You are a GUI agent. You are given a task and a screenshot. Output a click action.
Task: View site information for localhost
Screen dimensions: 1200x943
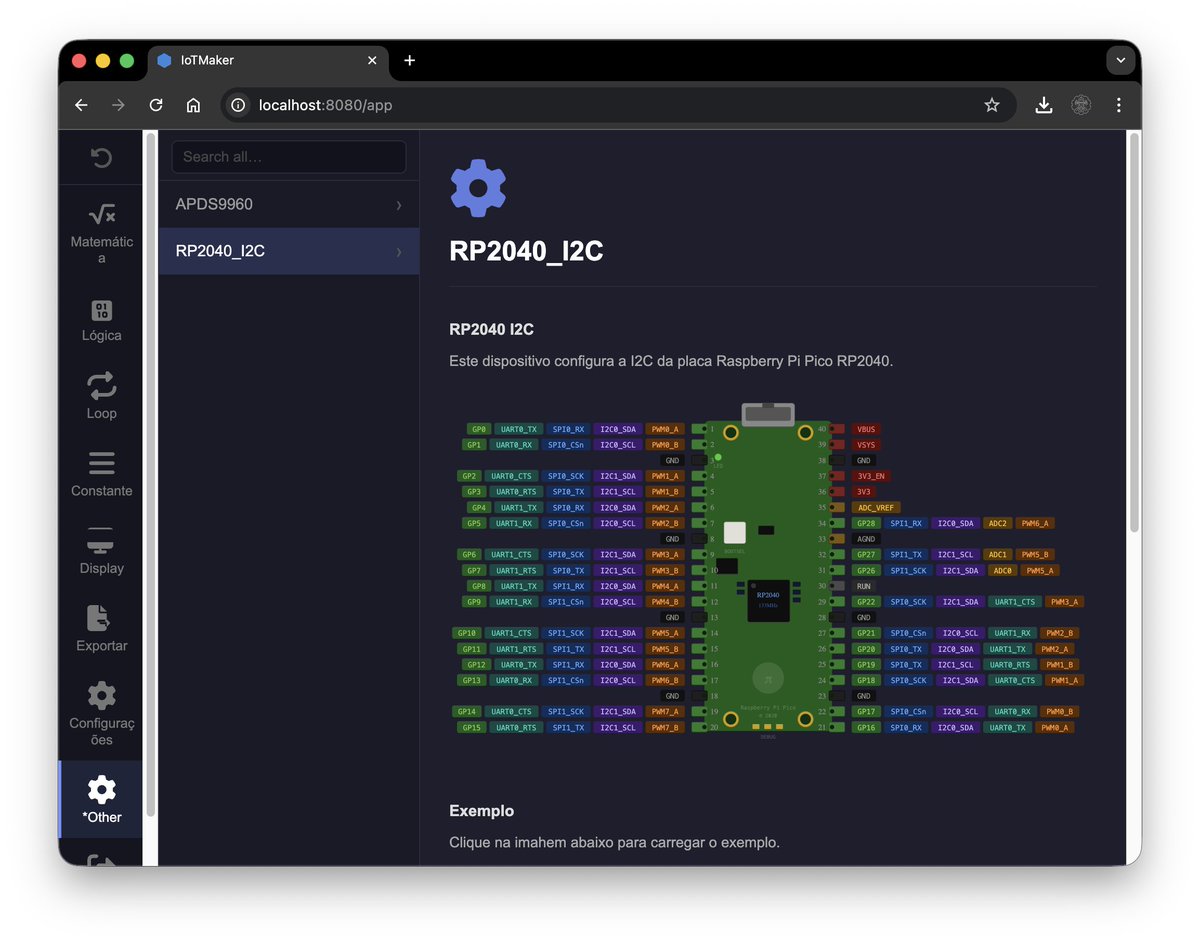click(237, 105)
